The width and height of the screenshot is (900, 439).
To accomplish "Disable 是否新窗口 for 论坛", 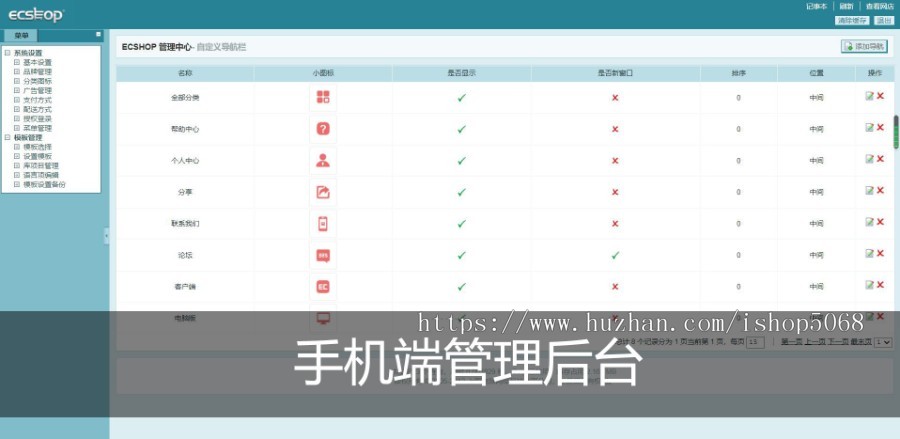I will point(615,255).
